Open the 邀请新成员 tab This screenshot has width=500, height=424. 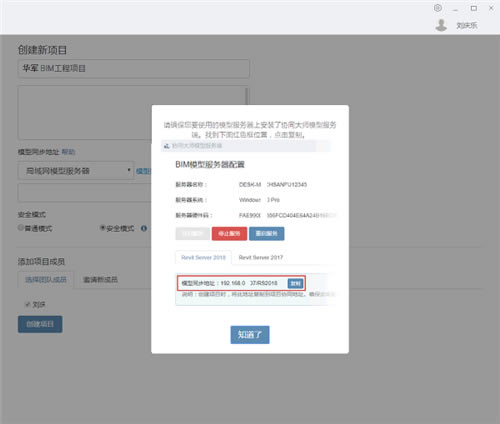point(100,279)
